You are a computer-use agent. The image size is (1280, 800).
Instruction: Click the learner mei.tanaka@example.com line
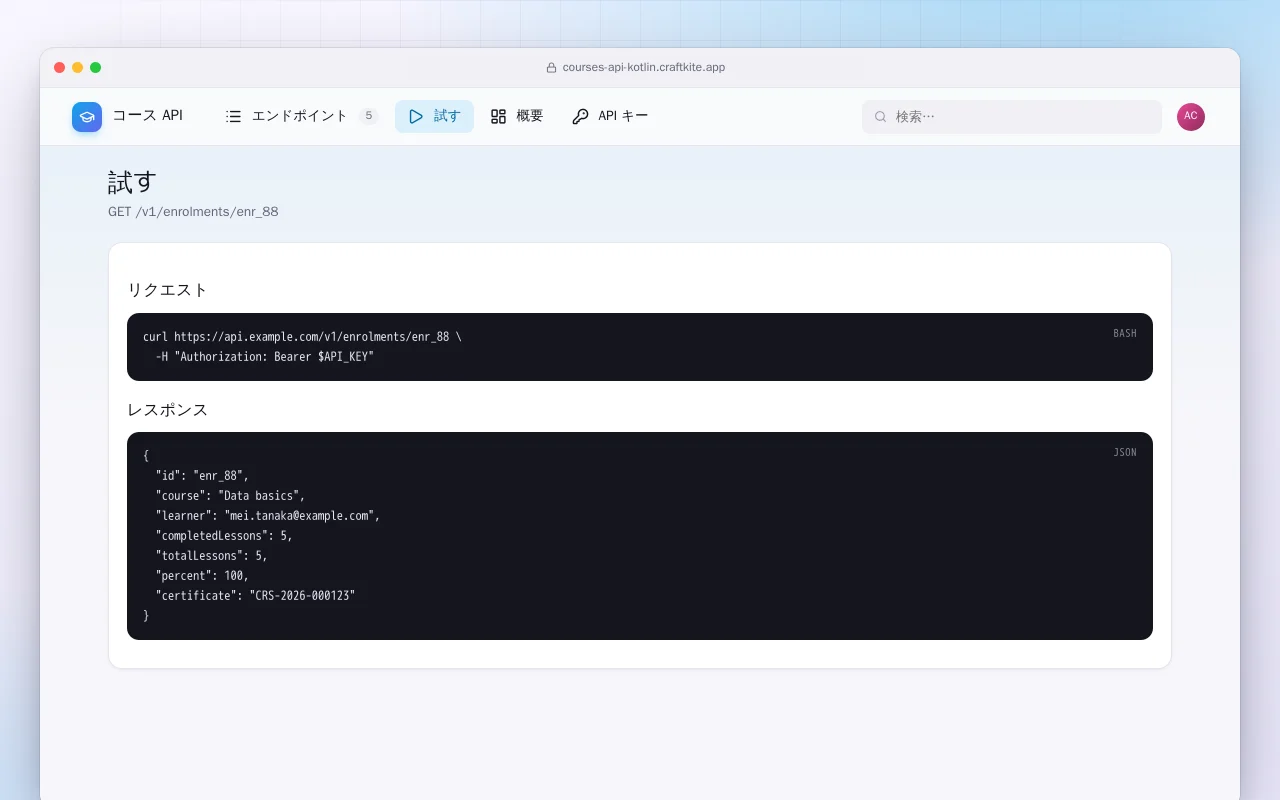coord(268,516)
